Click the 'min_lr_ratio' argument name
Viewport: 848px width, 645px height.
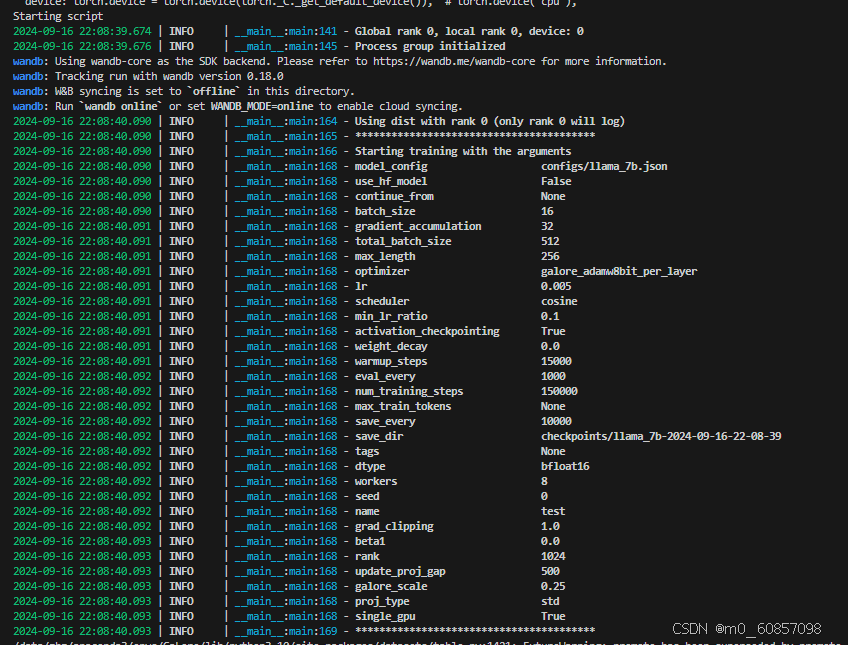pos(391,316)
